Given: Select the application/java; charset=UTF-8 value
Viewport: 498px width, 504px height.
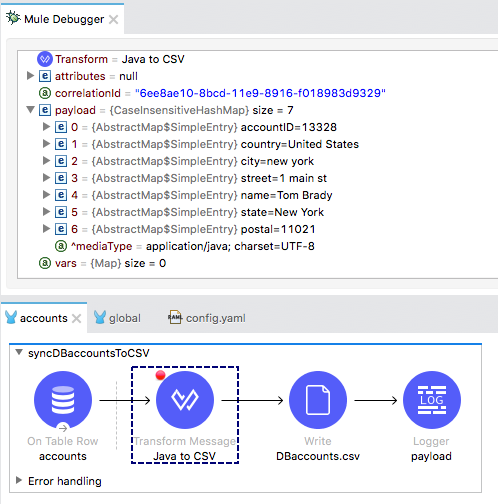Looking at the screenshot, I should click(x=230, y=246).
